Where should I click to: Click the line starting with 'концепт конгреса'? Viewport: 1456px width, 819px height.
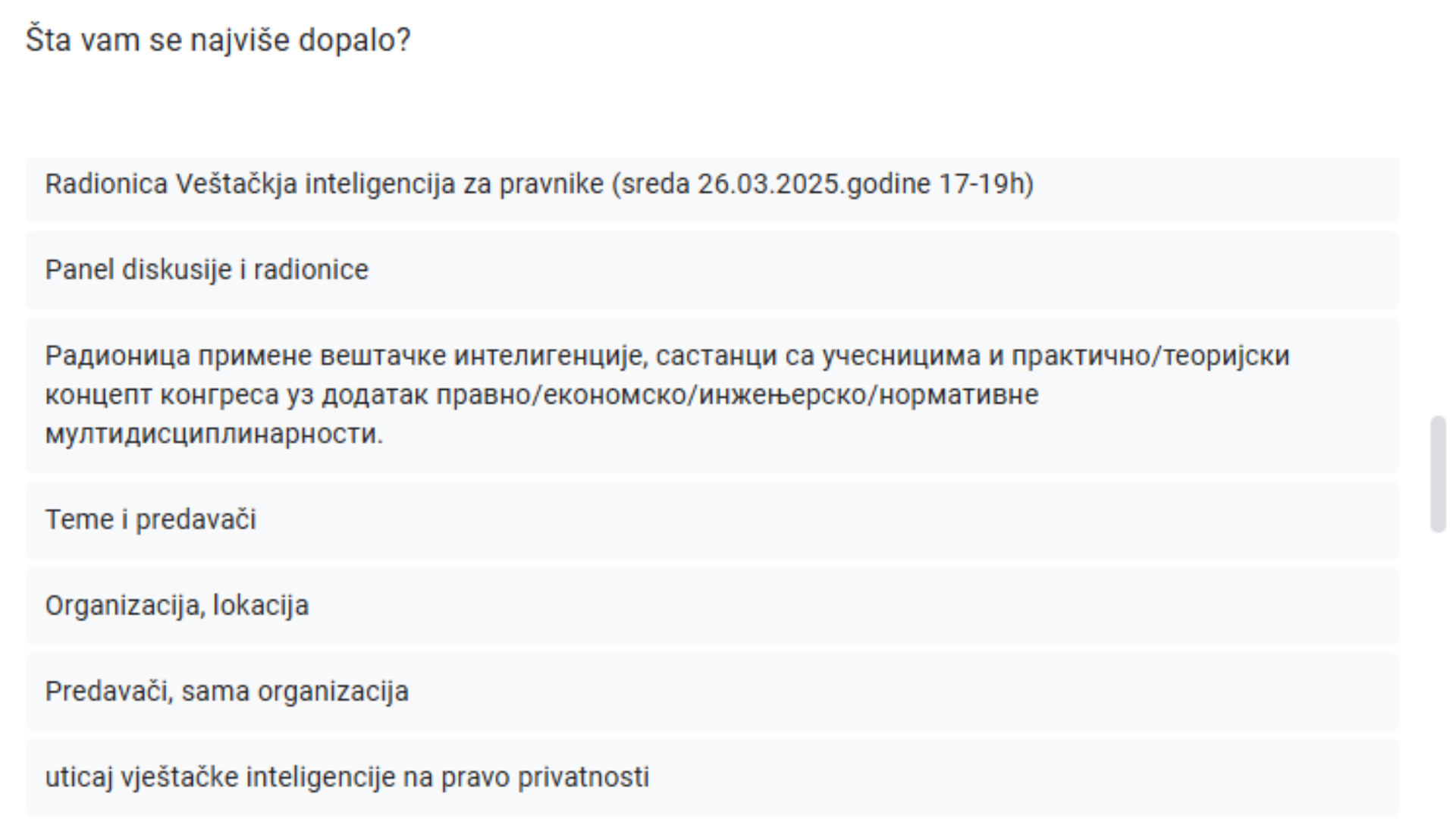(x=541, y=395)
